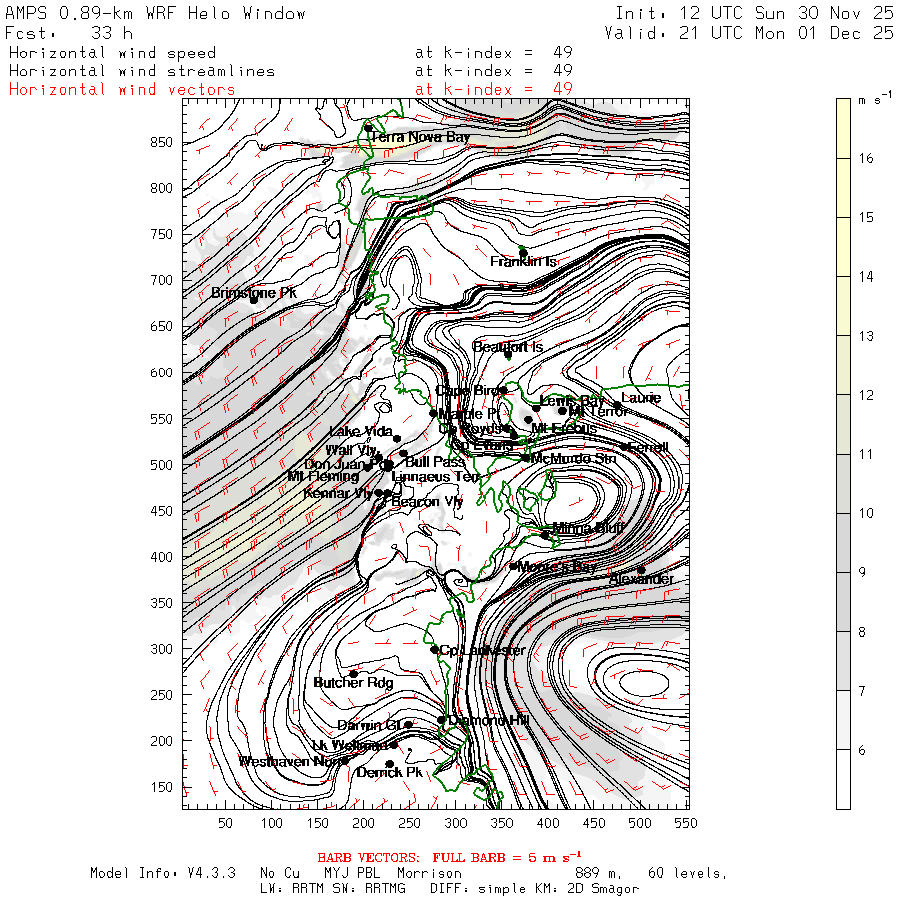Click the 'Laurie' station label
Screen dimensions: 900x900
(641, 397)
